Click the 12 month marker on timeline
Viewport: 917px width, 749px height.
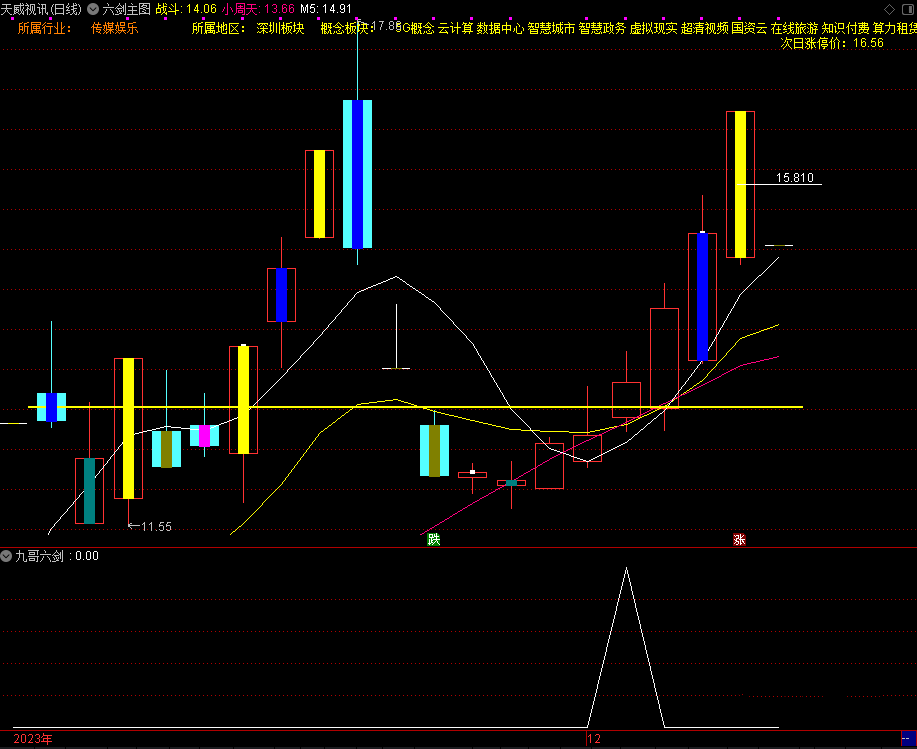pyautogui.click(x=594, y=739)
